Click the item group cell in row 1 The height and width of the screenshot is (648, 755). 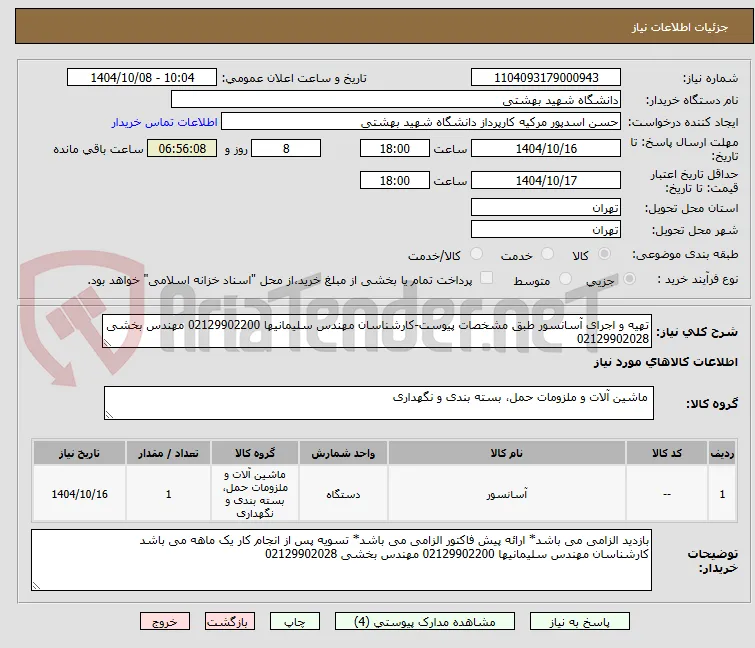point(255,494)
